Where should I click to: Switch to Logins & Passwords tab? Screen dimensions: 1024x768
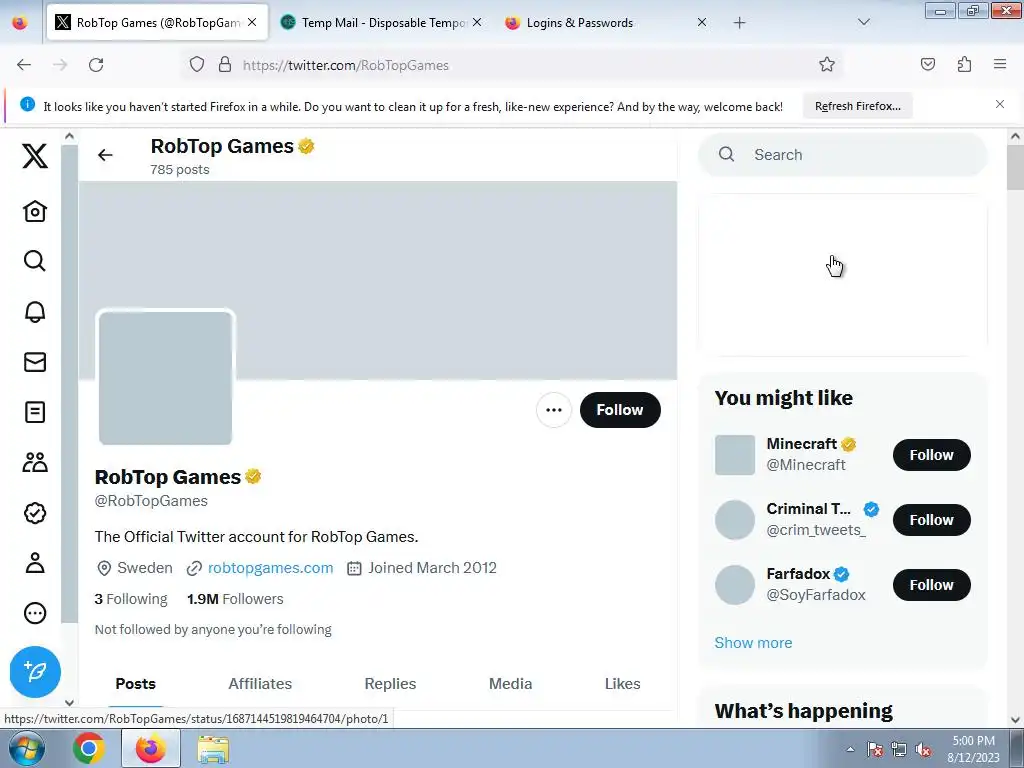click(607, 23)
